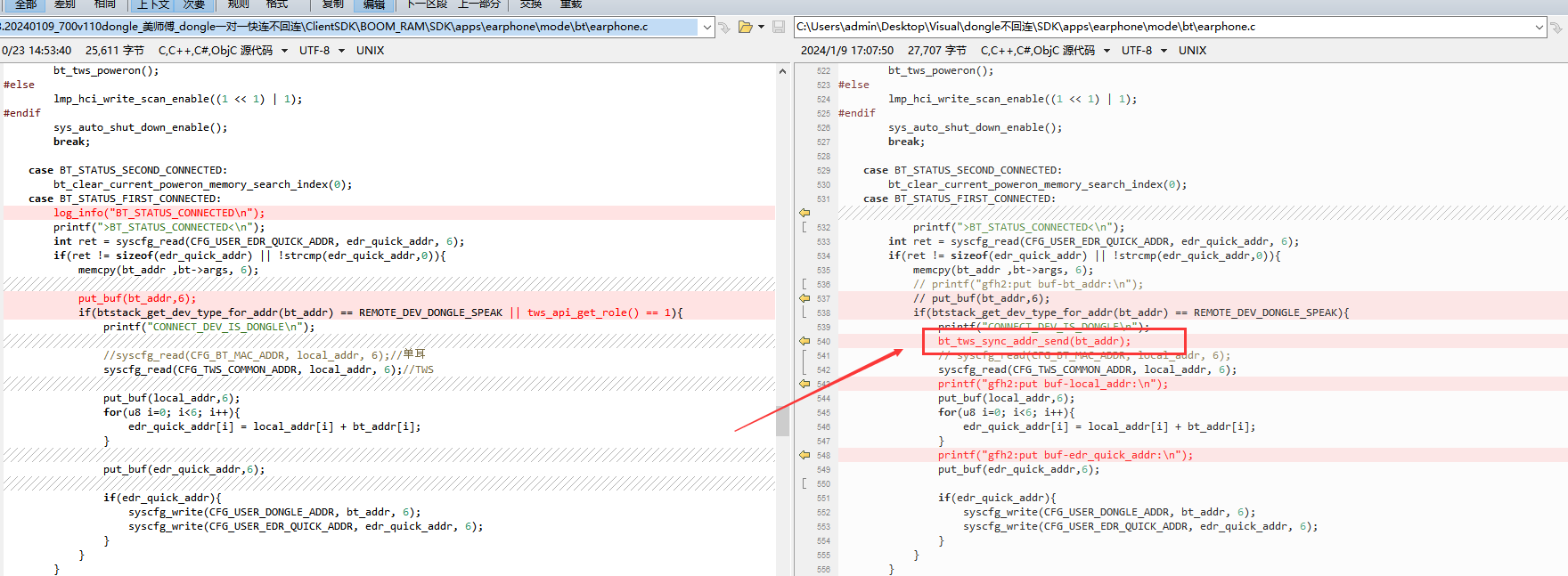Image resolution: width=1568 pixels, height=576 pixels.
Task: Click the left UNIX line ending label
Action: coord(370,51)
